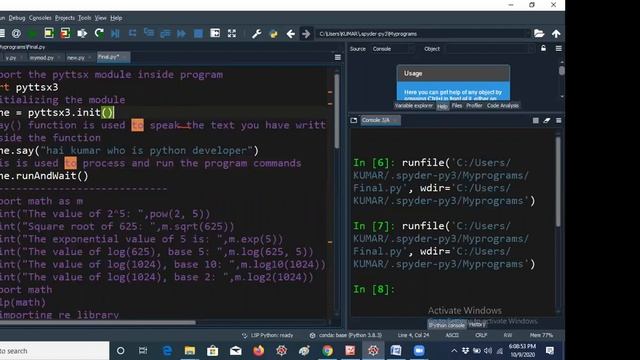The width and height of the screenshot is (640, 360).
Task: Open Zoom app from the taskbar
Action: point(419,351)
